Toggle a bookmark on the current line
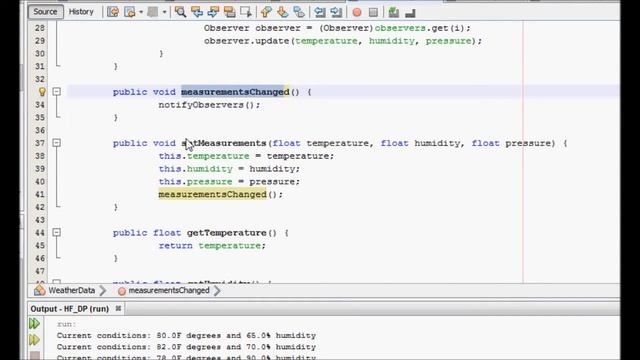Viewport: 640px width, 360px height. [299, 12]
